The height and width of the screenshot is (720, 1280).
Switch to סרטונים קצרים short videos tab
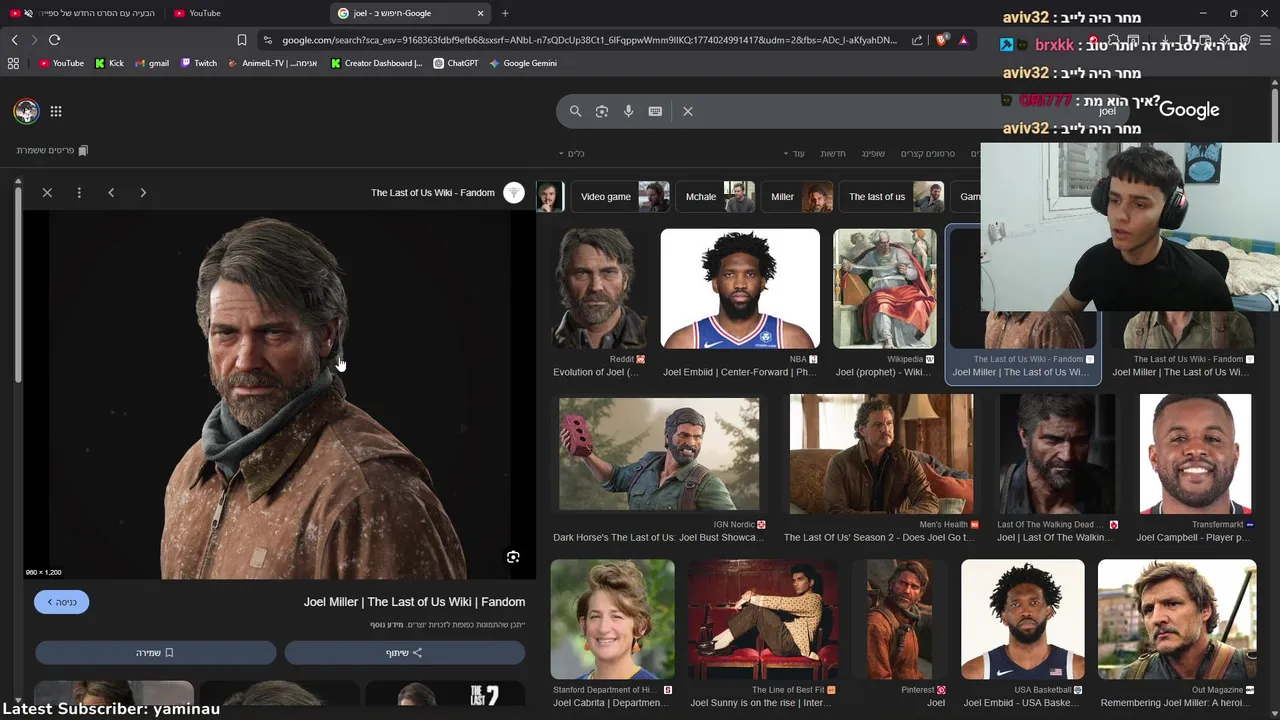tap(928, 153)
